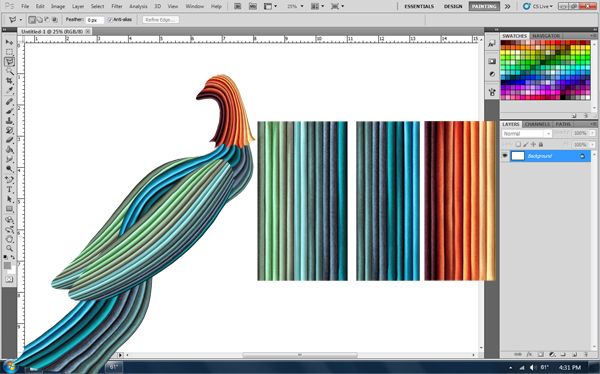The height and width of the screenshot is (374, 600).
Task: Select the Brush tool
Action: pos(9,111)
